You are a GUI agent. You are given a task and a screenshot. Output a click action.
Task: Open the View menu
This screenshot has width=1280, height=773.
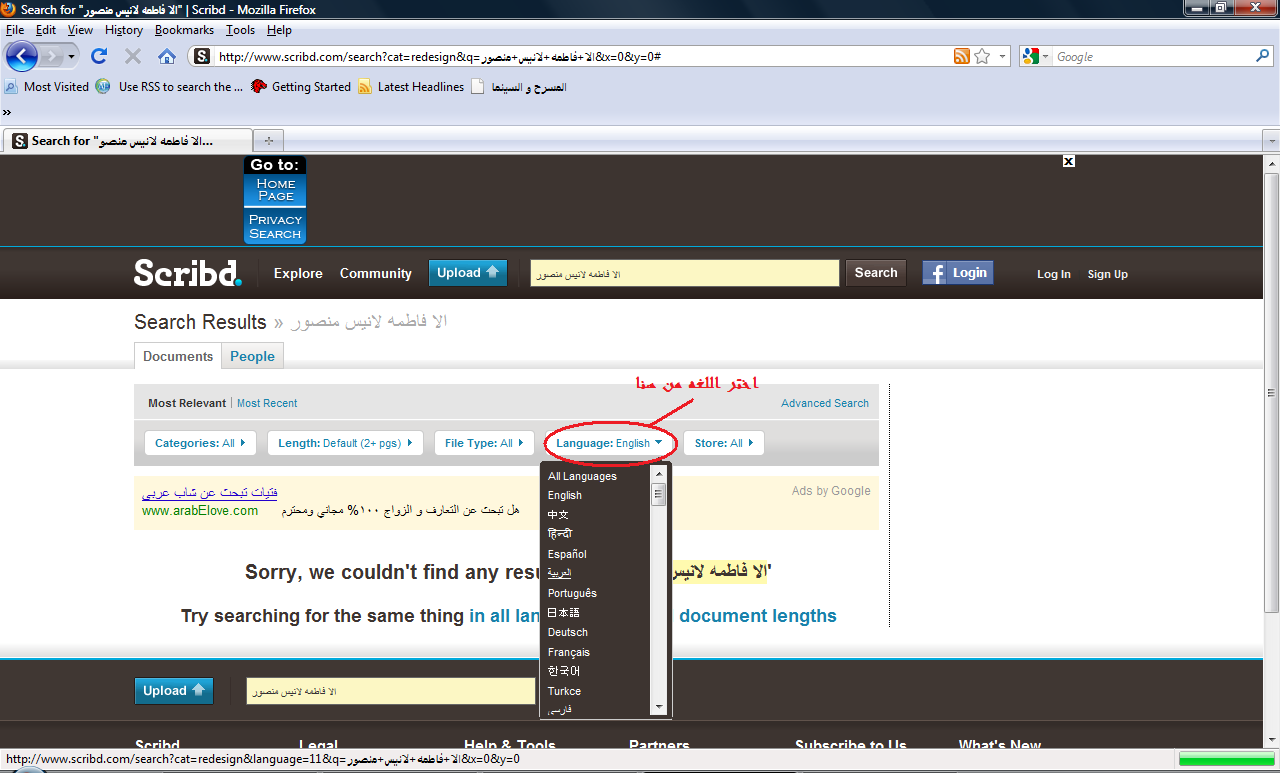pyautogui.click(x=80, y=30)
